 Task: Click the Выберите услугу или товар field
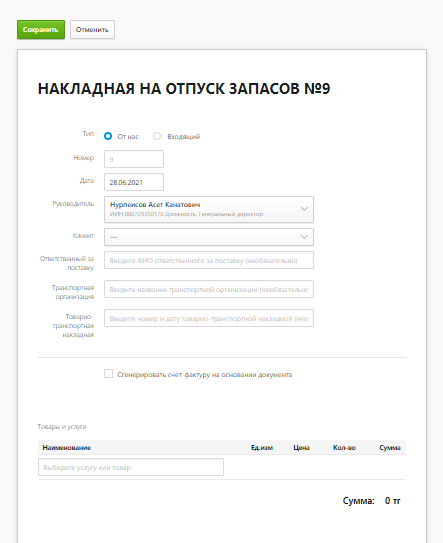click(131, 467)
